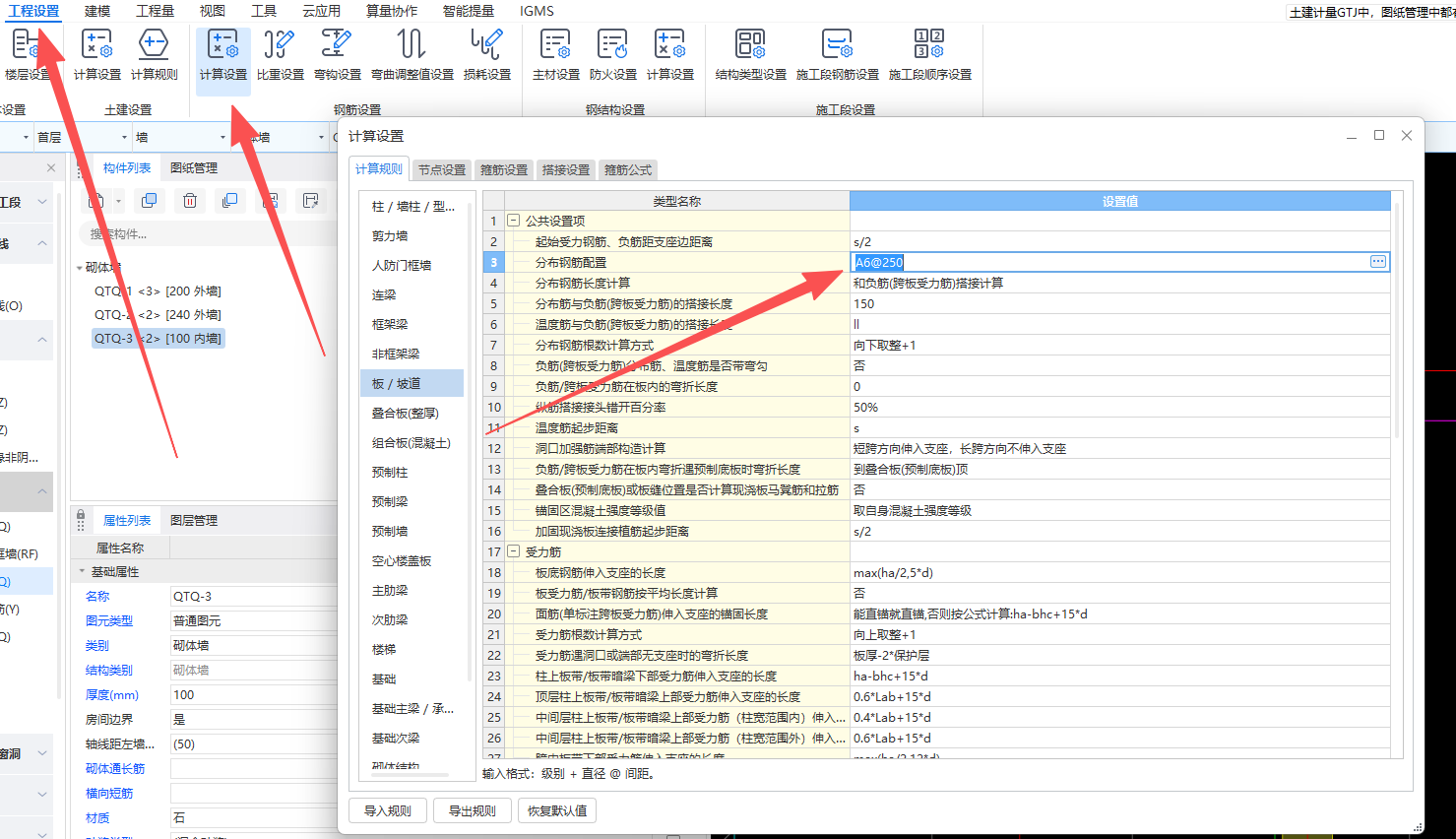
Task: Click the ellipsis button in the A6@250 cell
Action: click(1378, 262)
